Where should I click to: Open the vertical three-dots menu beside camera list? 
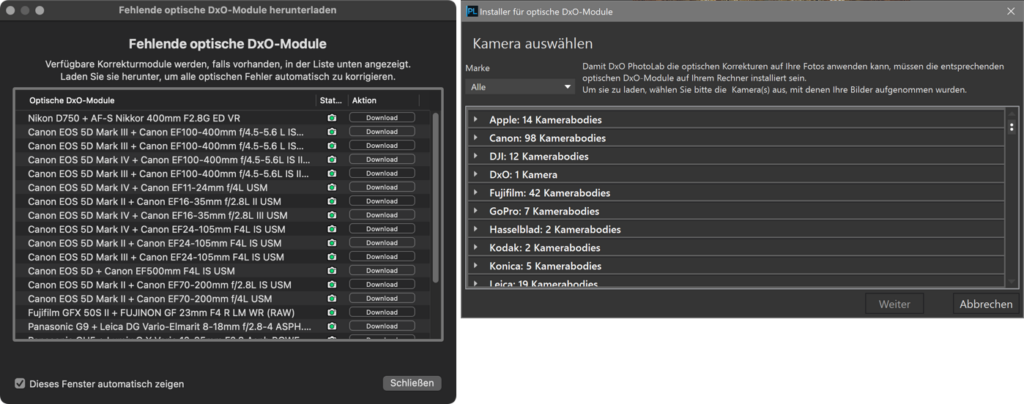(x=1012, y=127)
